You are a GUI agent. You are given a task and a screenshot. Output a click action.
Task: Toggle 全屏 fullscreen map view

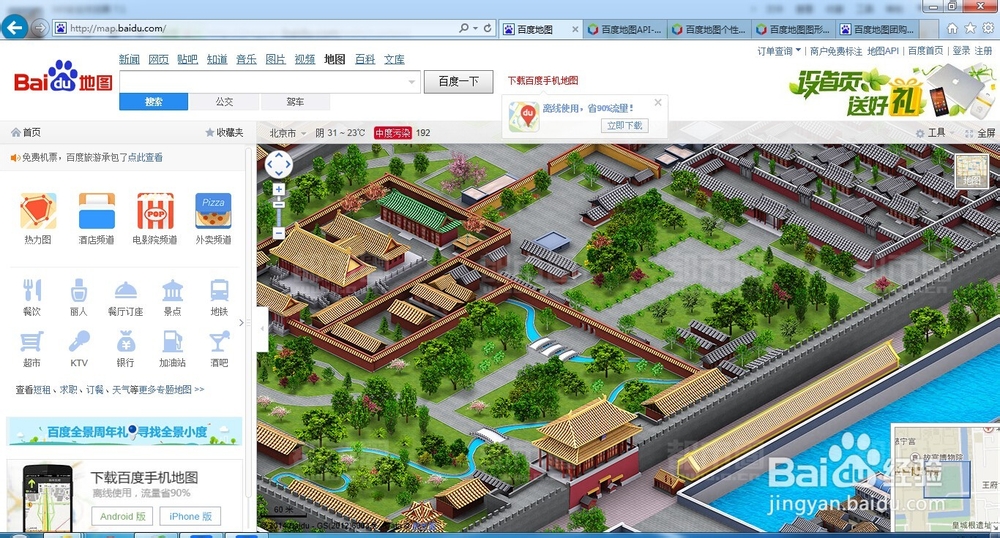point(980,133)
